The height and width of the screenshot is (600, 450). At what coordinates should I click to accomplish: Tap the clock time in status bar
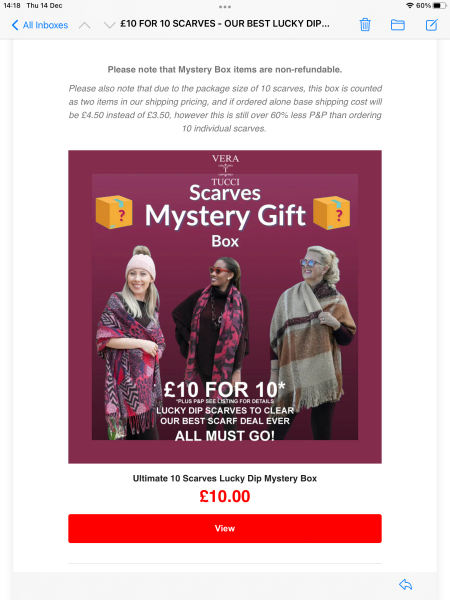pos(12,6)
